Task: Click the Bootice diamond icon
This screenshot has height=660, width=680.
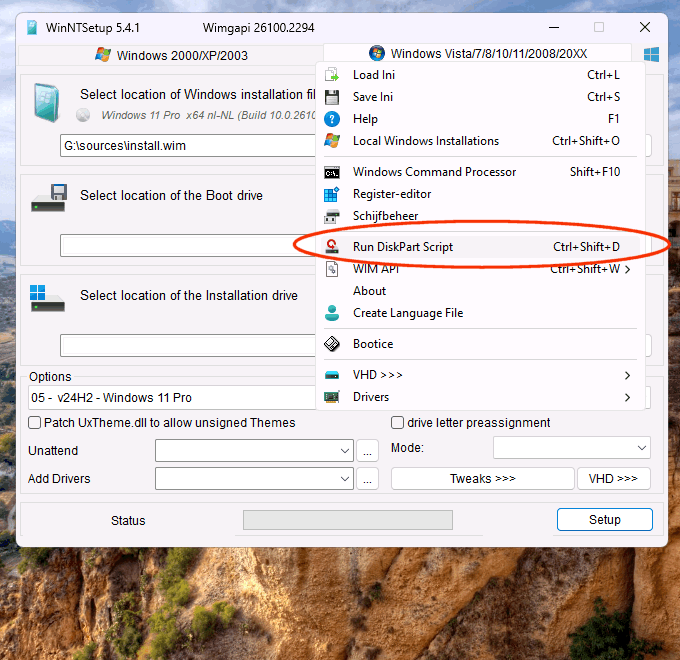Action: [332, 344]
